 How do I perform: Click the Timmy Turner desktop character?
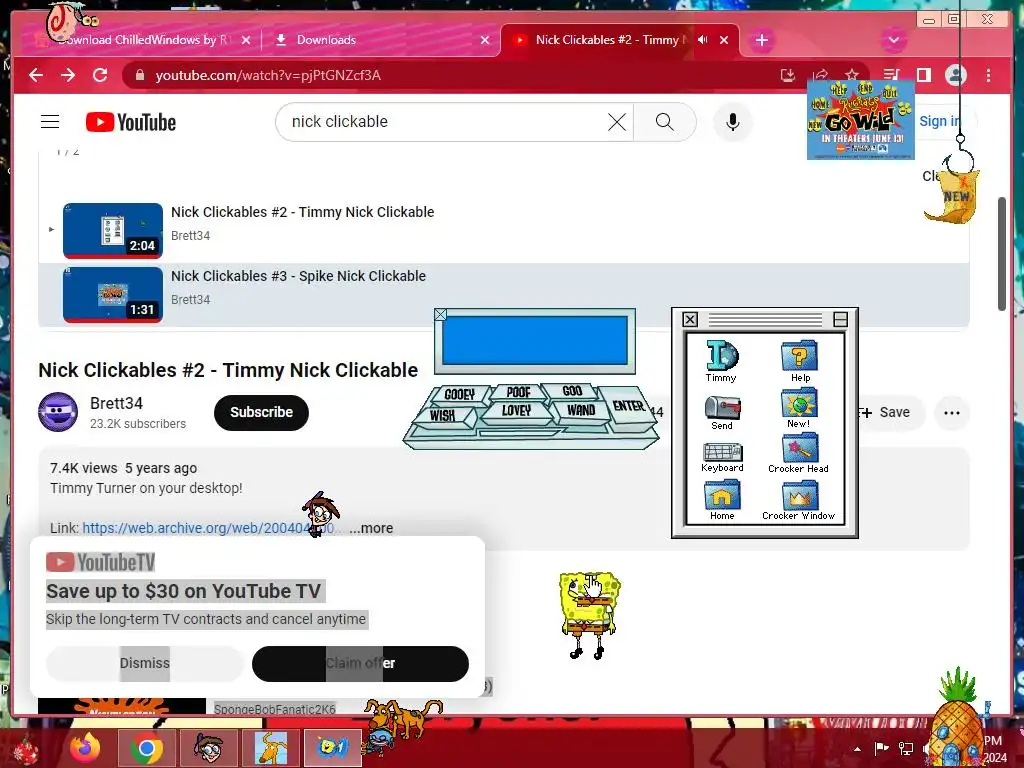(x=320, y=514)
